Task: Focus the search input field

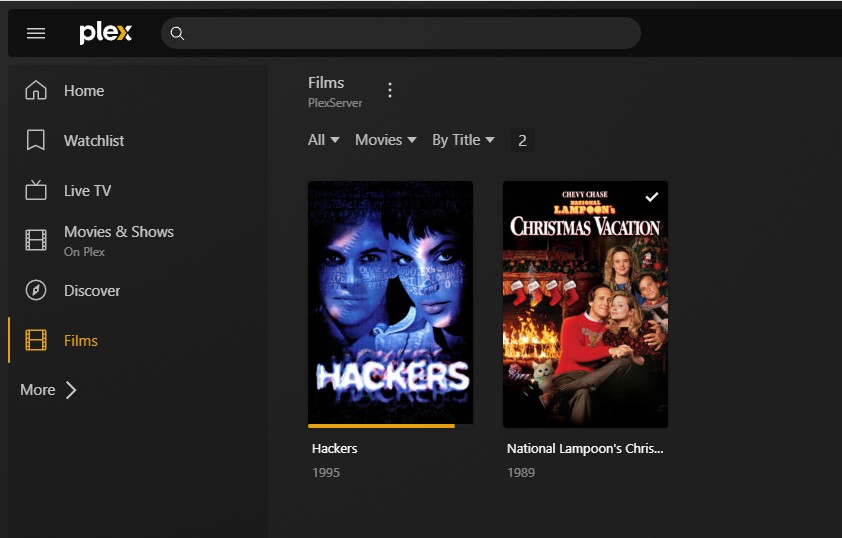Action: [401, 33]
